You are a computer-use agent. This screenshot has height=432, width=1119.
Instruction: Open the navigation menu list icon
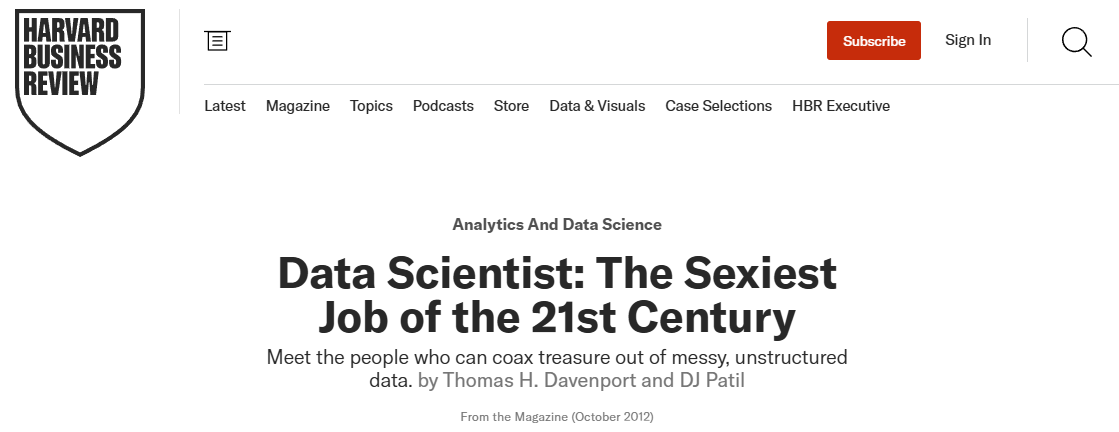coord(217,40)
